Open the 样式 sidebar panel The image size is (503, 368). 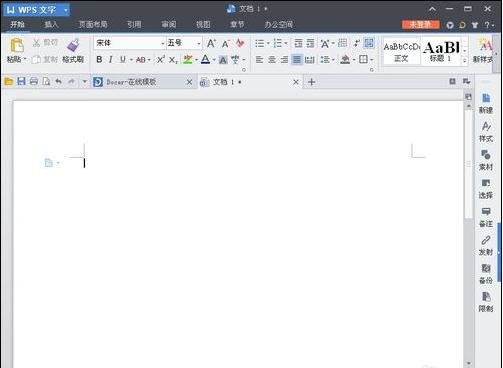point(486,132)
